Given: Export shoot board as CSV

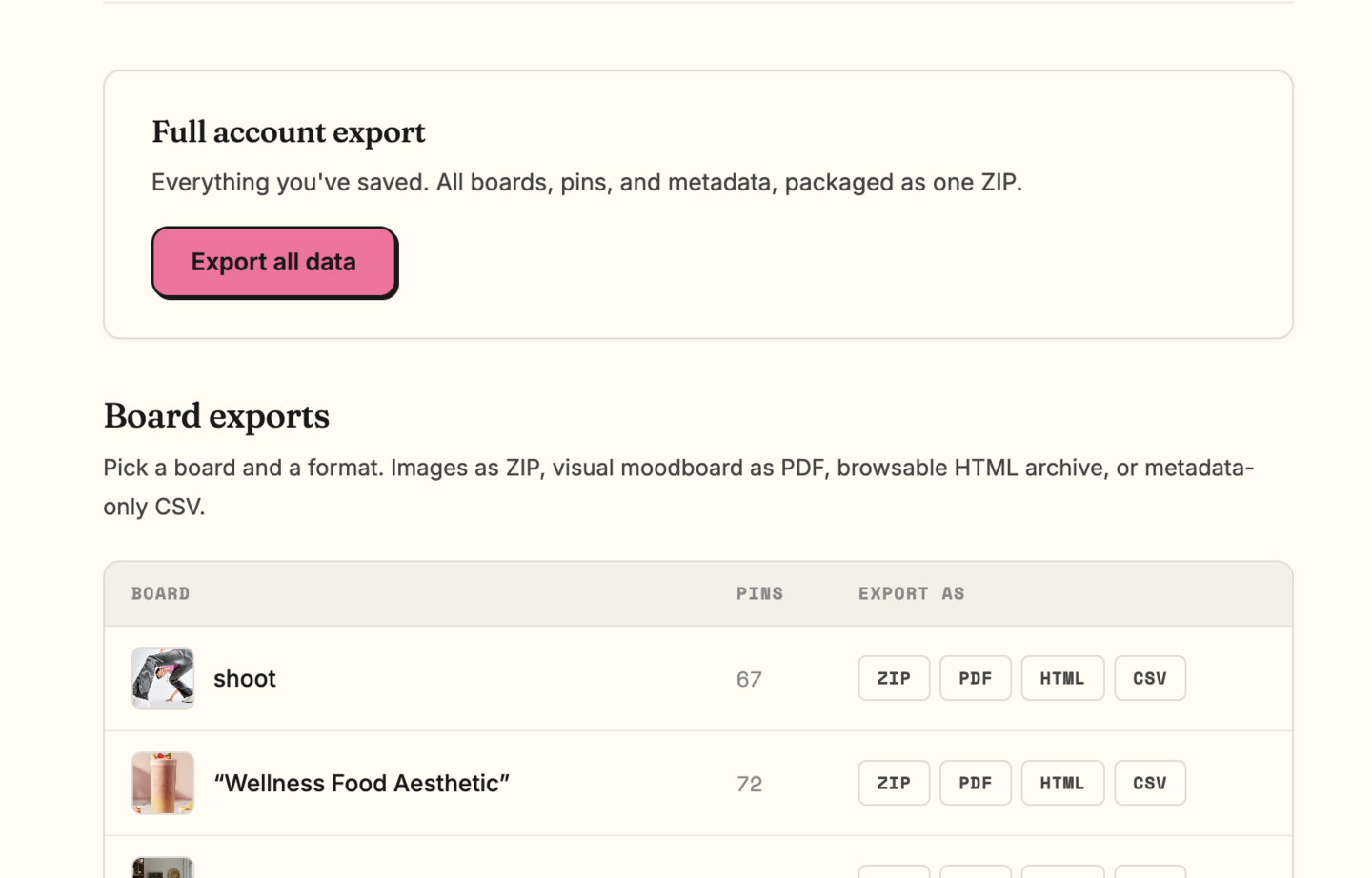Looking at the screenshot, I should [x=1150, y=678].
